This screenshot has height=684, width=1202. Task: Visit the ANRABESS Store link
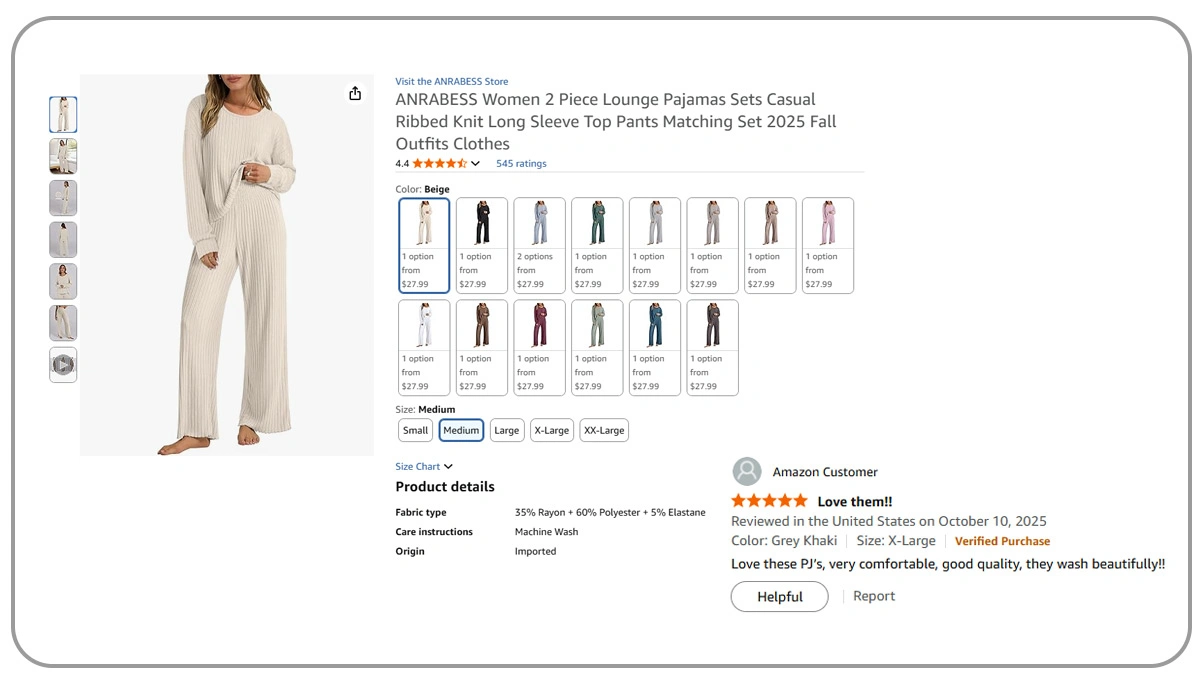452,82
